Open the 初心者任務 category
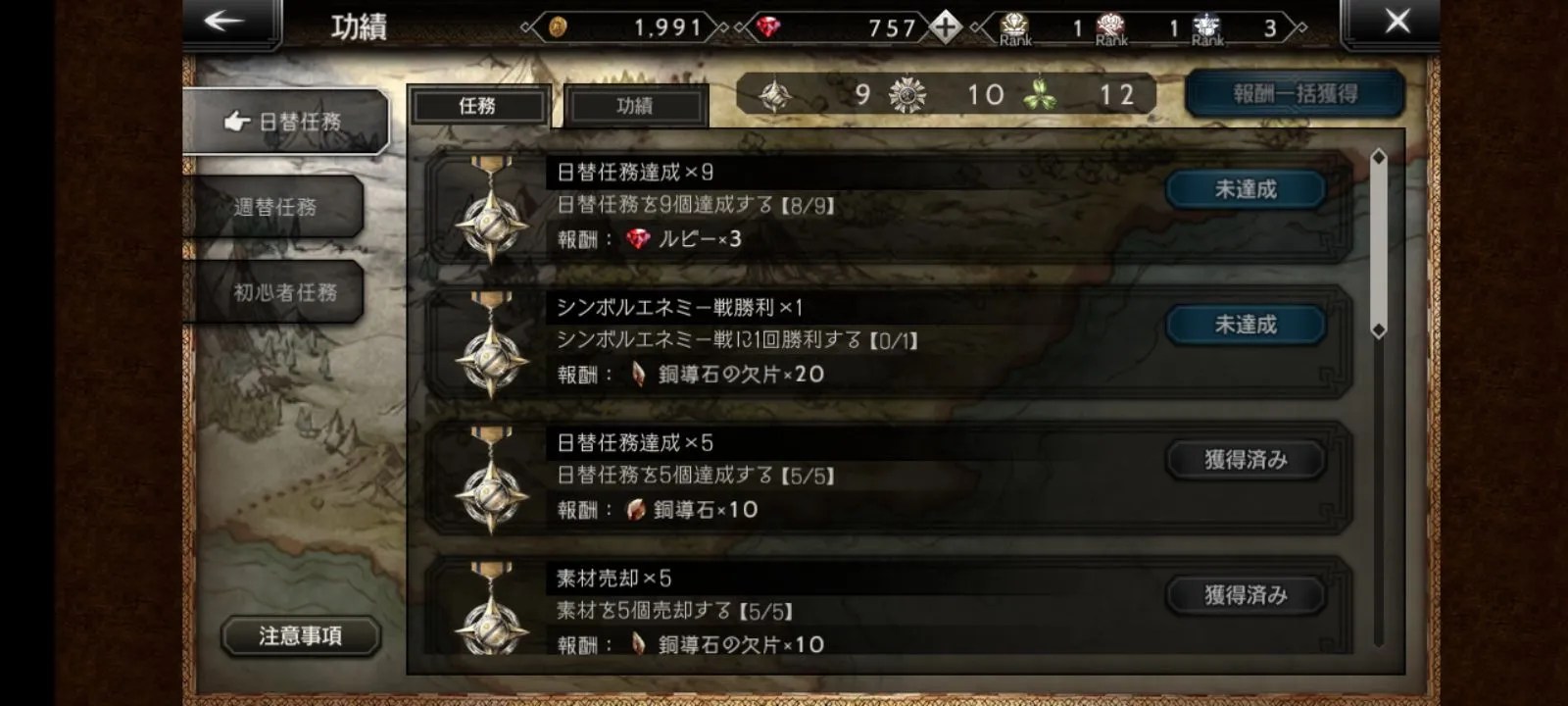This screenshot has width=1568, height=706. [284, 292]
